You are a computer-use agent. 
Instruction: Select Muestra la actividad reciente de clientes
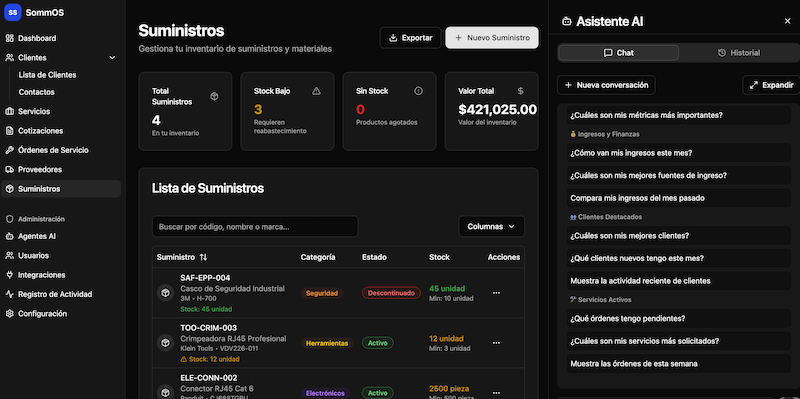point(679,281)
